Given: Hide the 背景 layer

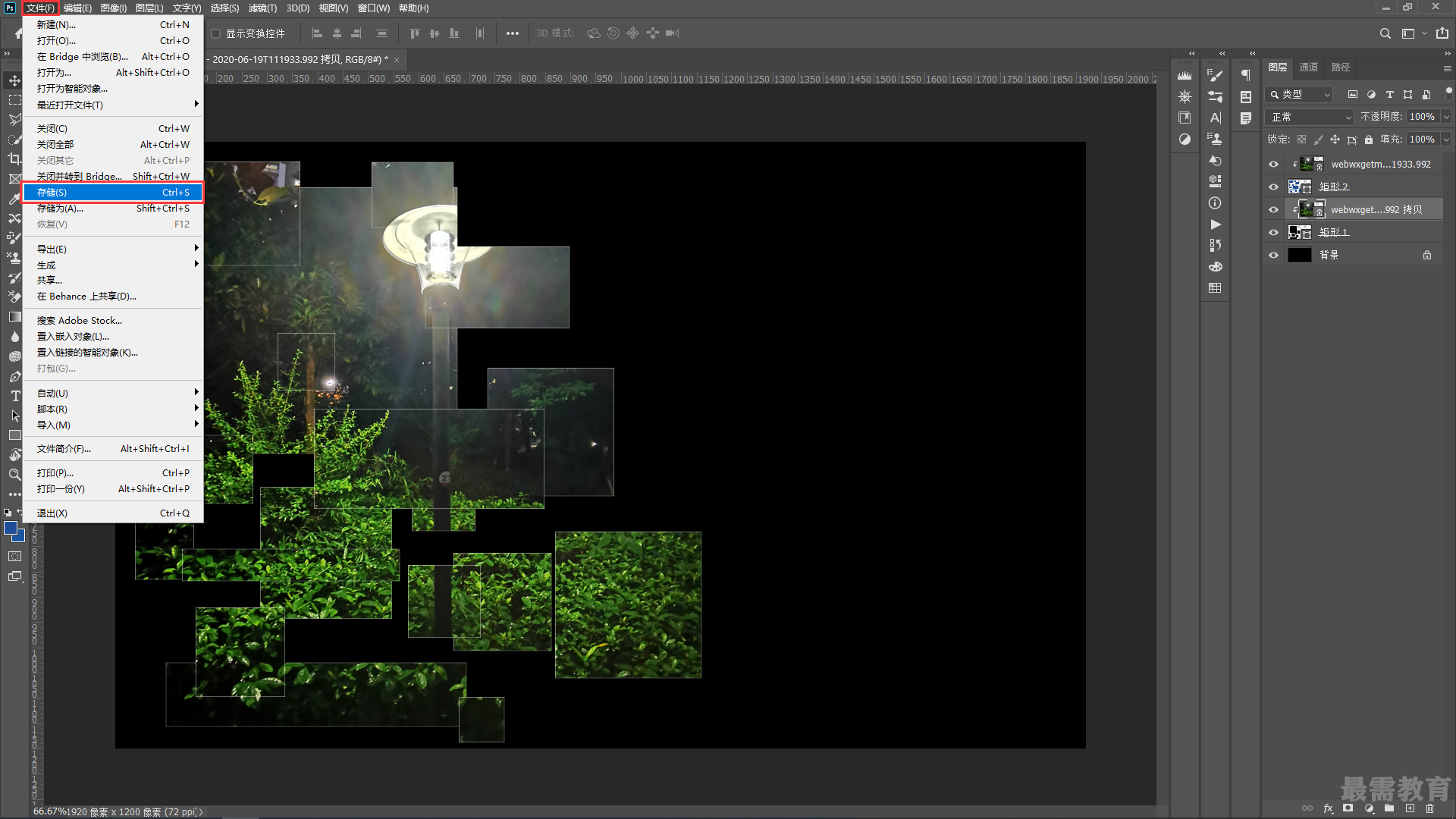Looking at the screenshot, I should tap(1273, 255).
